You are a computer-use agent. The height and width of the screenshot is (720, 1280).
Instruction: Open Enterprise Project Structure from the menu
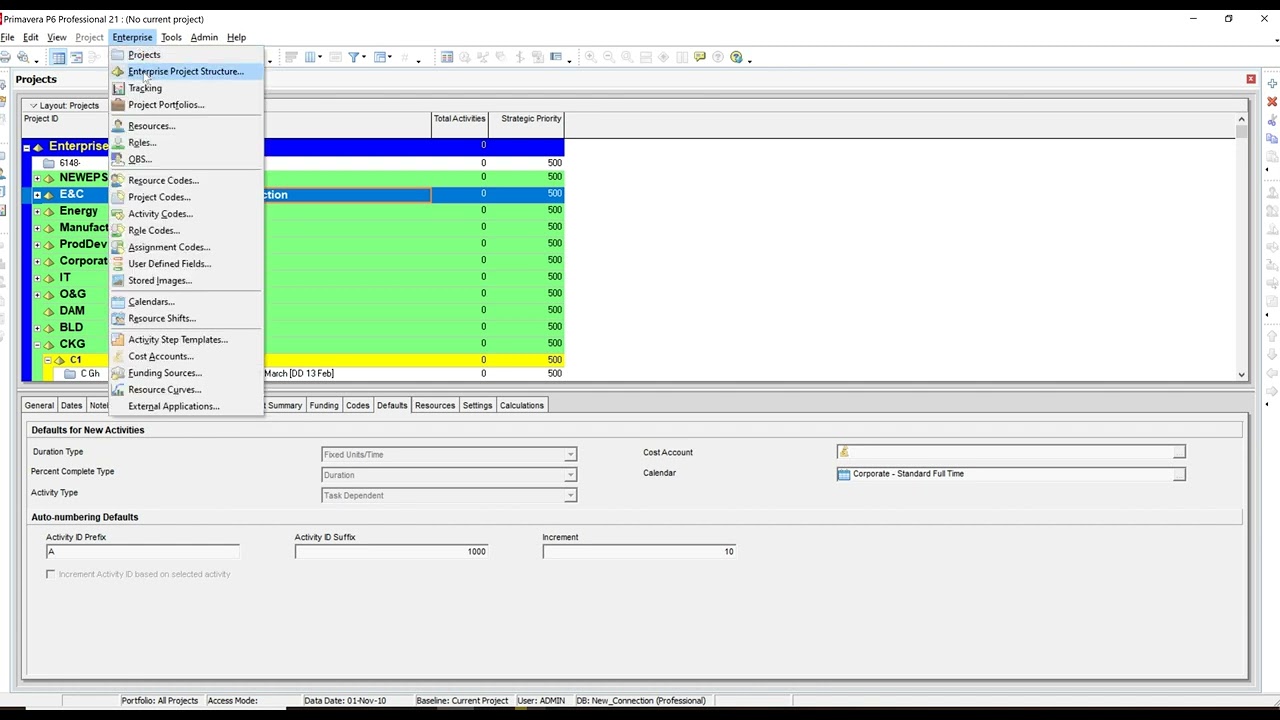[x=186, y=71]
